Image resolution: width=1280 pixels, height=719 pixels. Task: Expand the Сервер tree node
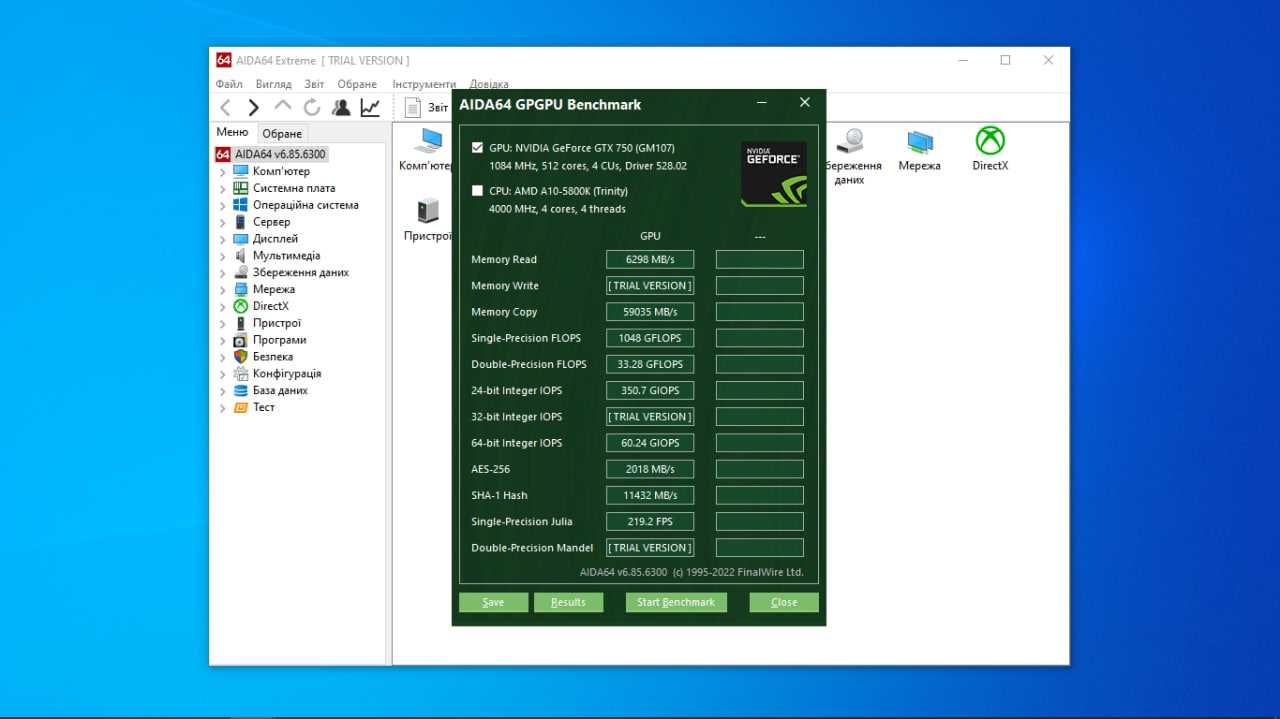(223, 223)
